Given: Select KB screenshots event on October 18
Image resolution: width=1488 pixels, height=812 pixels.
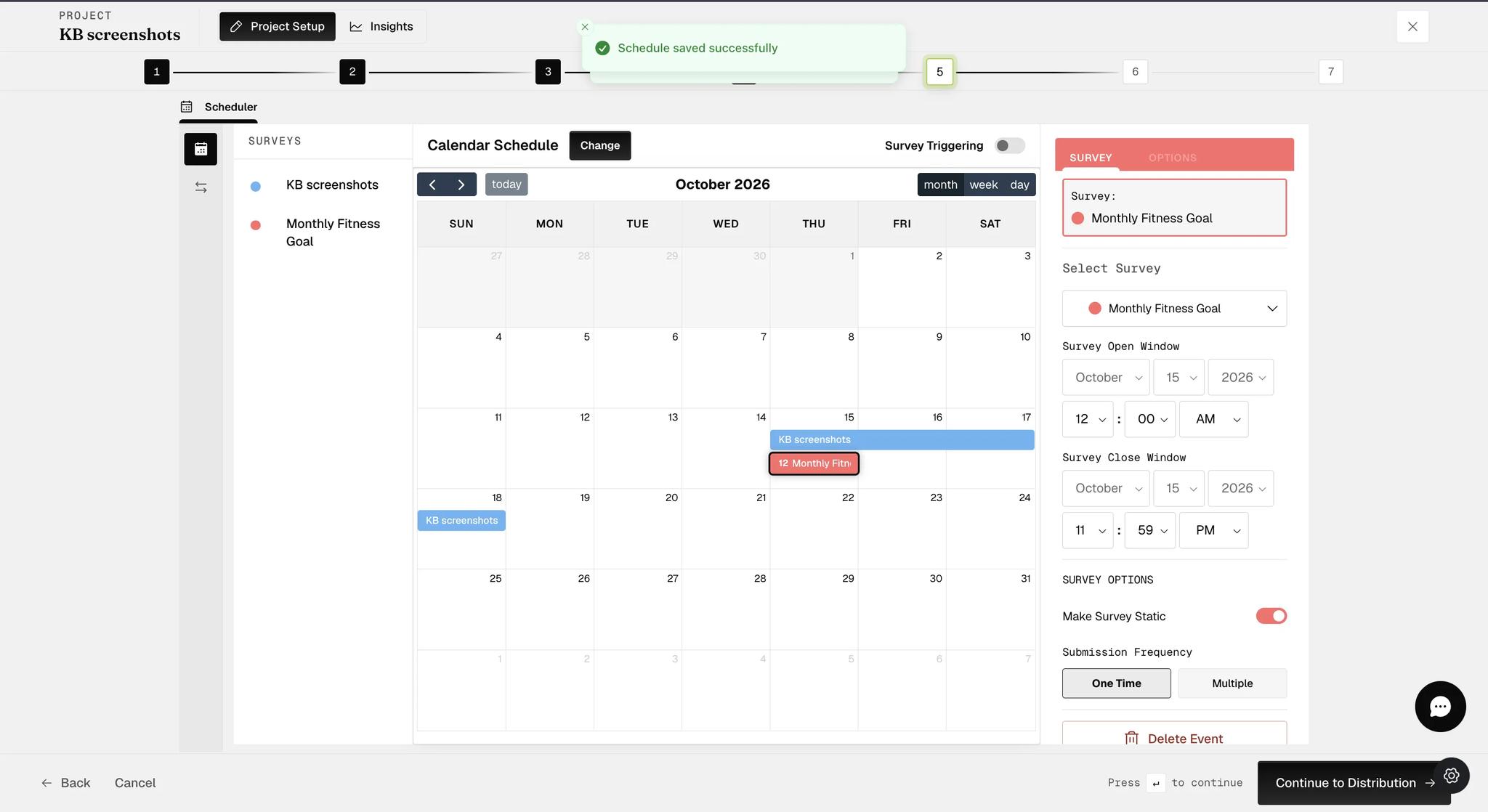Looking at the screenshot, I should (x=461, y=521).
